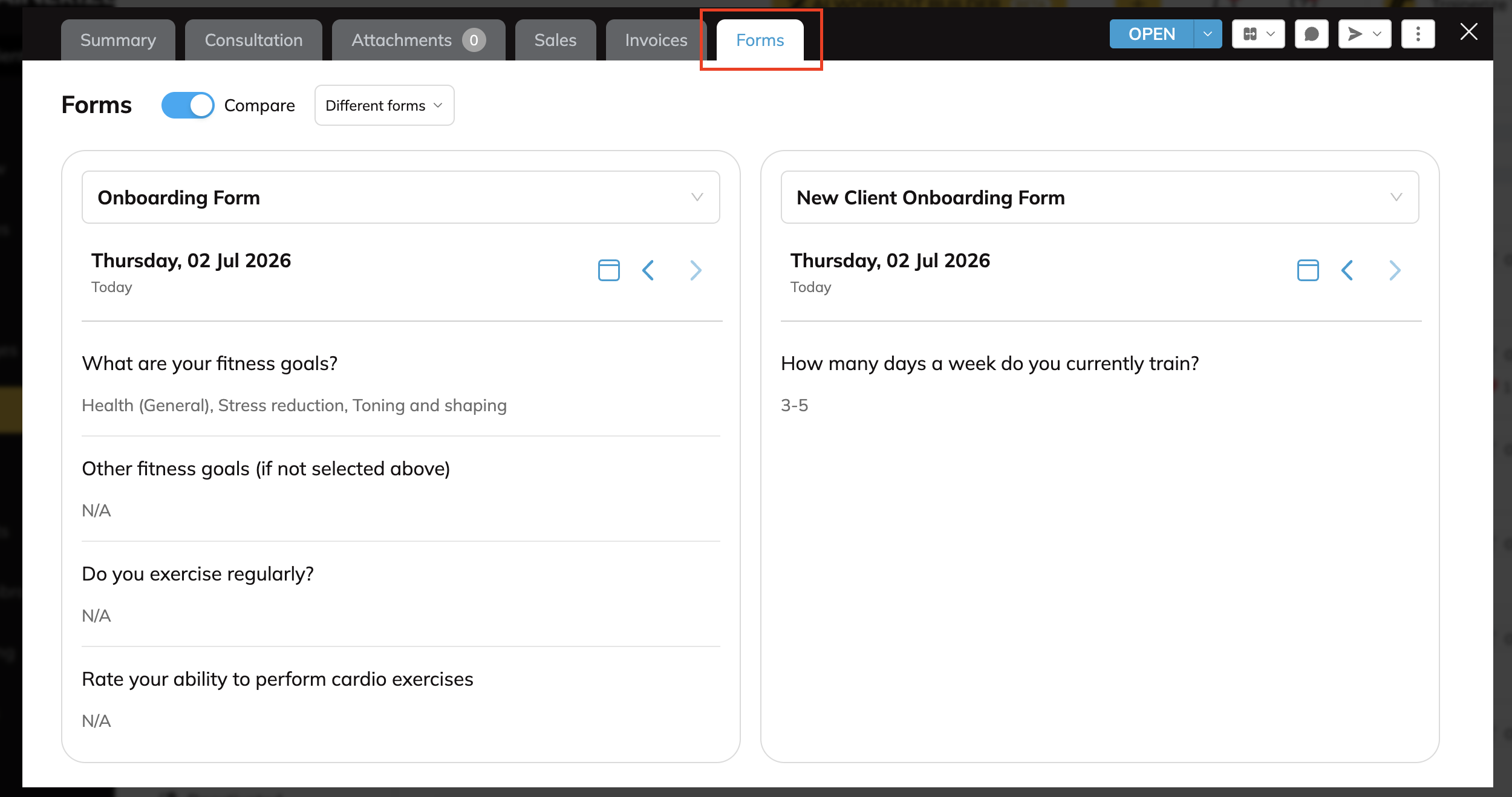
Task: Go to next date in Onboarding Form
Action: point(696,270)
